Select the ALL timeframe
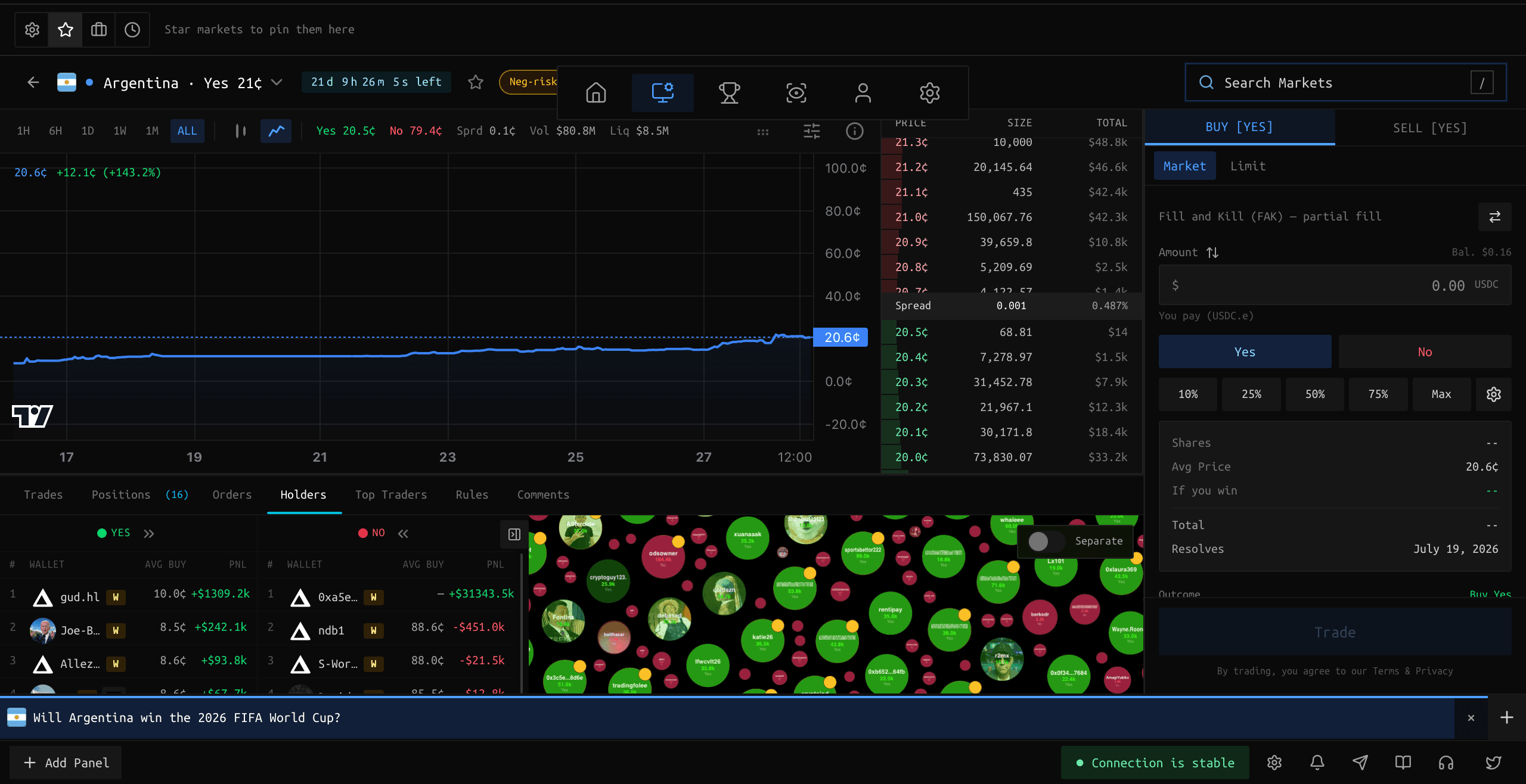 pos(187,131)
